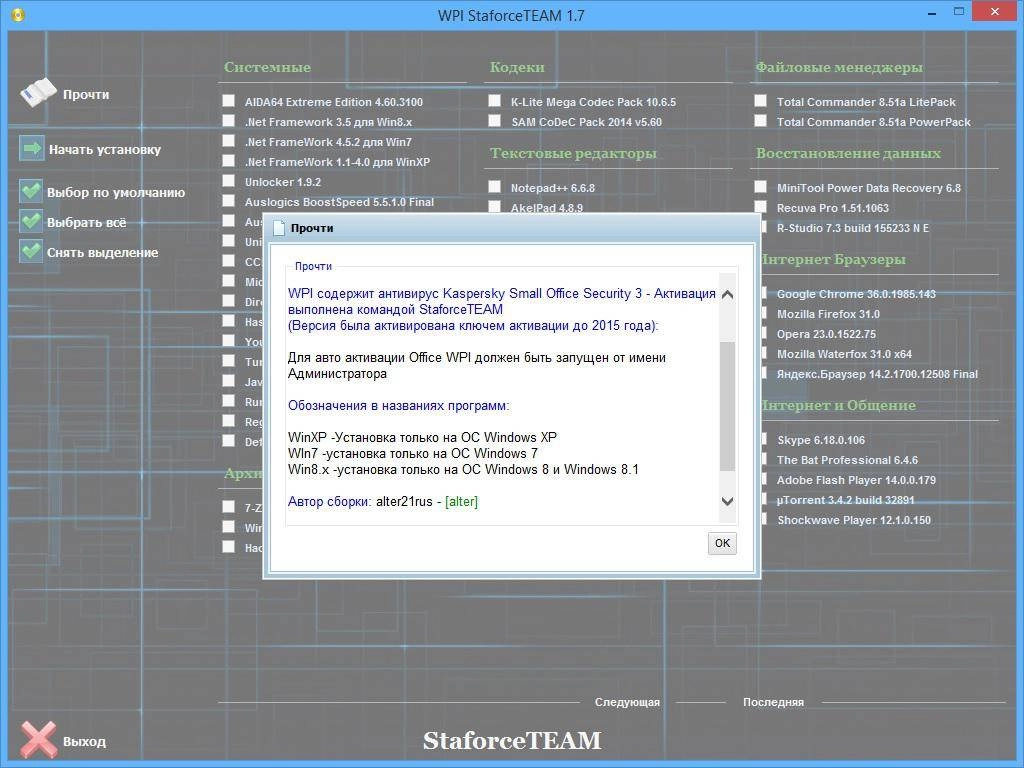Click Opera 23.0.1522.75 entry
Image resolution: width=1024 pixels, height=768 pixels.
826,334
